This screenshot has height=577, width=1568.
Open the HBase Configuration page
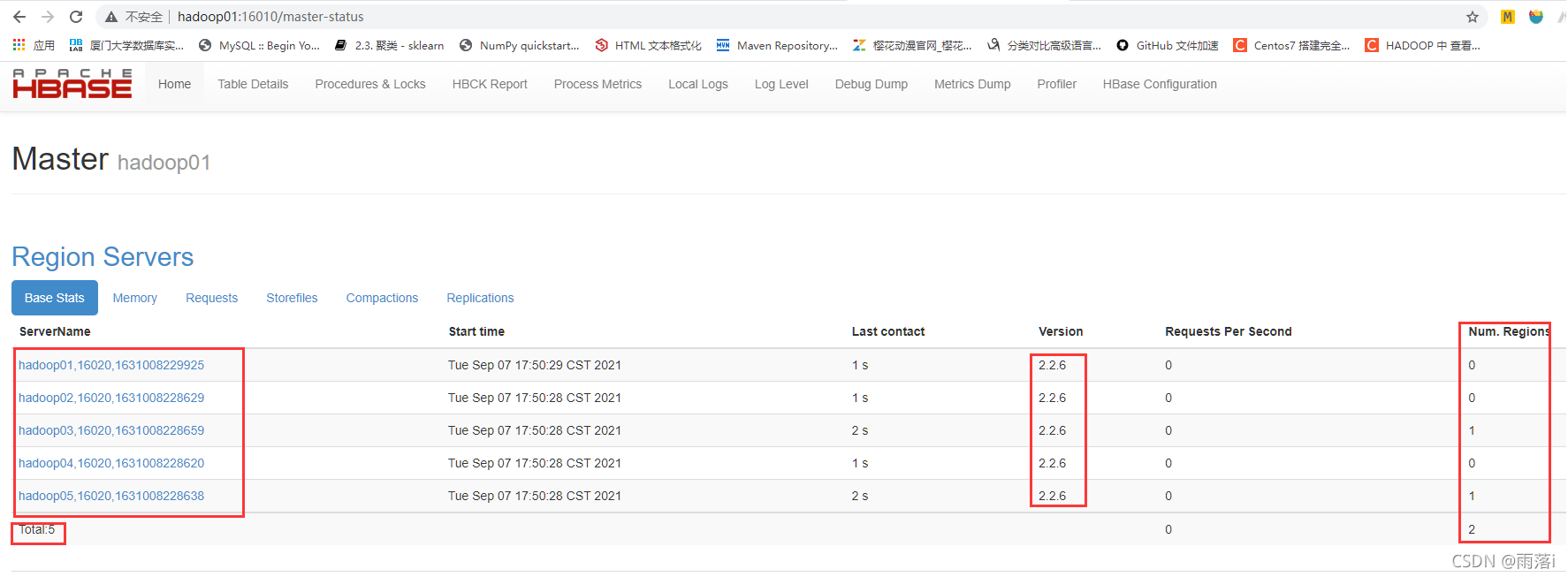pos(1160,84)
